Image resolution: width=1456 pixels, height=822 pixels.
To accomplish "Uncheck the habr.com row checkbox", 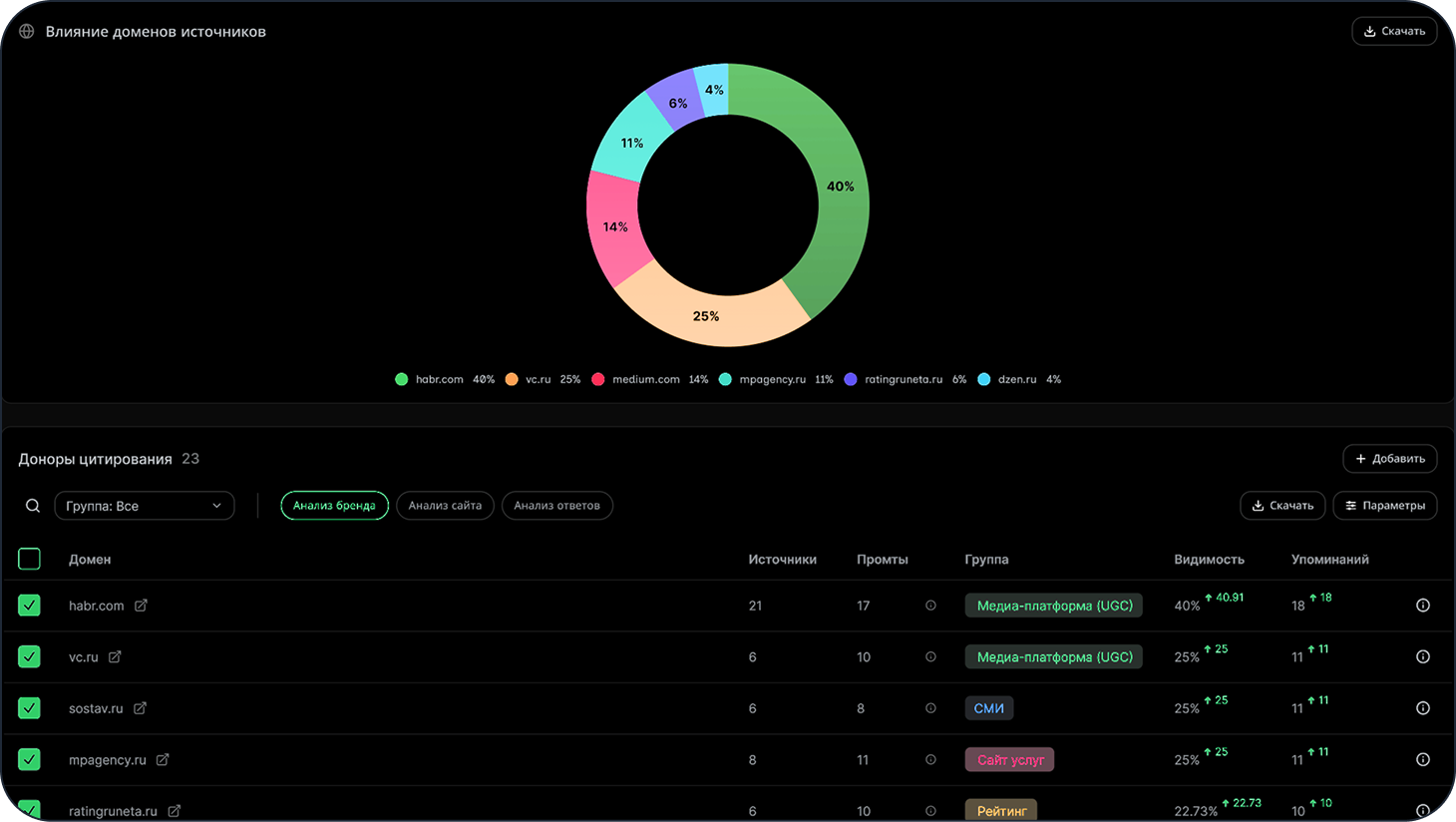I will pos(30,606).
